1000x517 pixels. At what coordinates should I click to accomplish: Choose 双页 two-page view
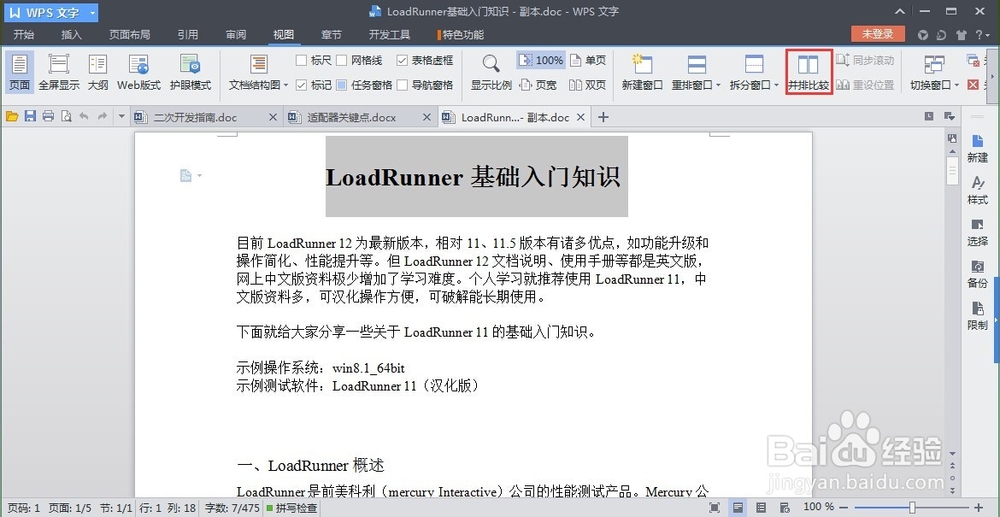click(x=587, y=85)
